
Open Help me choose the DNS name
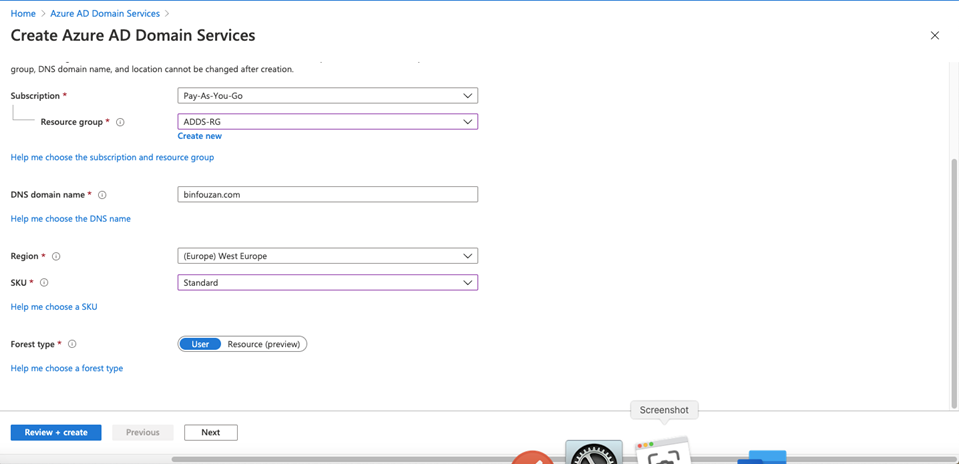(70, 218)
